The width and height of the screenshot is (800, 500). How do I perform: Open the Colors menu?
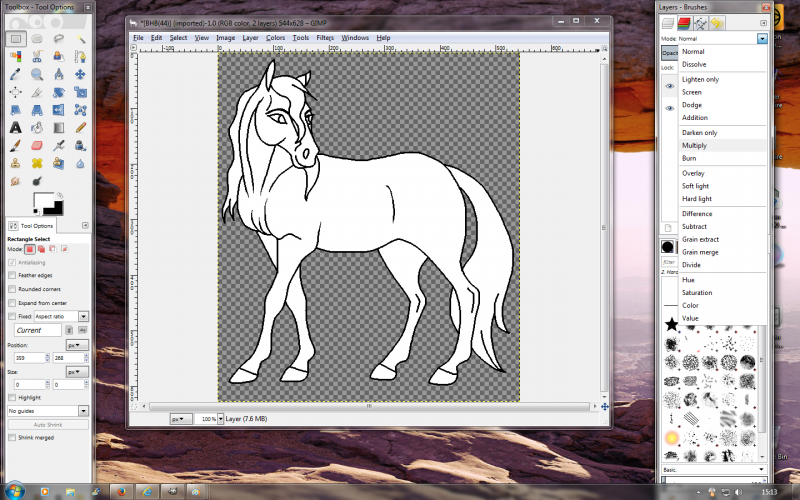tap(275, 38)
